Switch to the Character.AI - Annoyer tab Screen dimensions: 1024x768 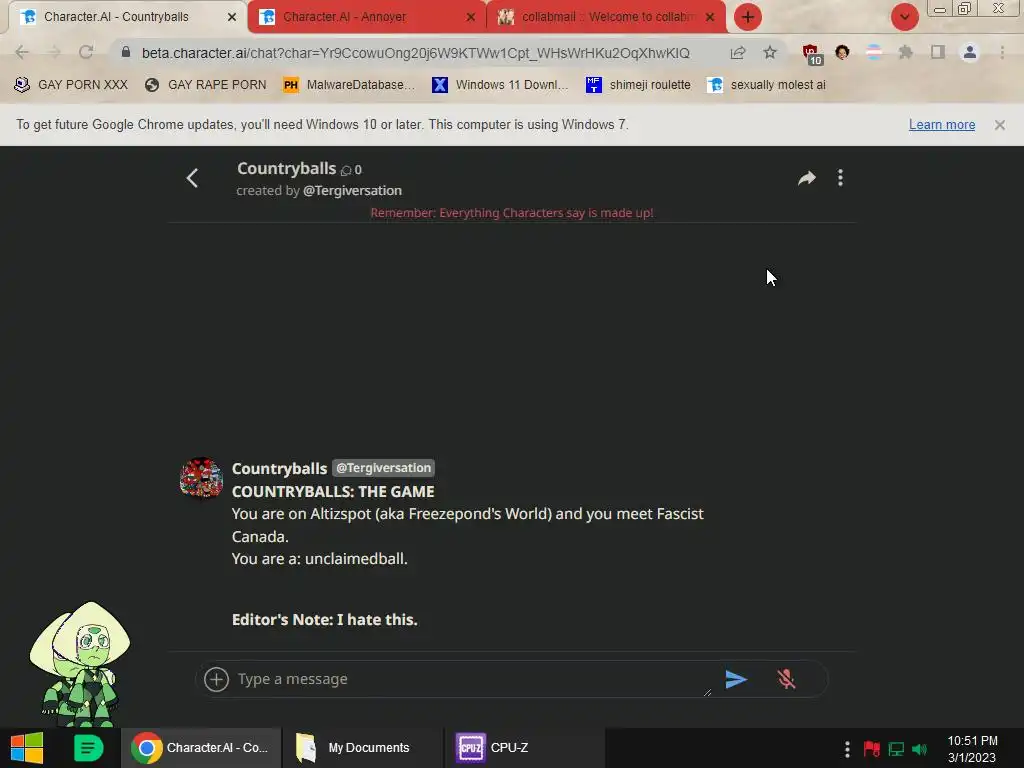345,17
